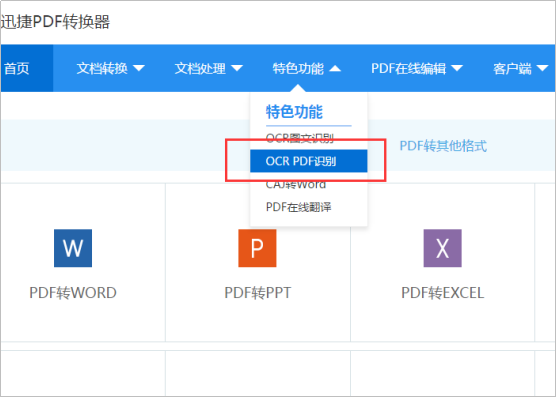Switch to the PDF转其他格式 tab

click(x=443, y=146)
